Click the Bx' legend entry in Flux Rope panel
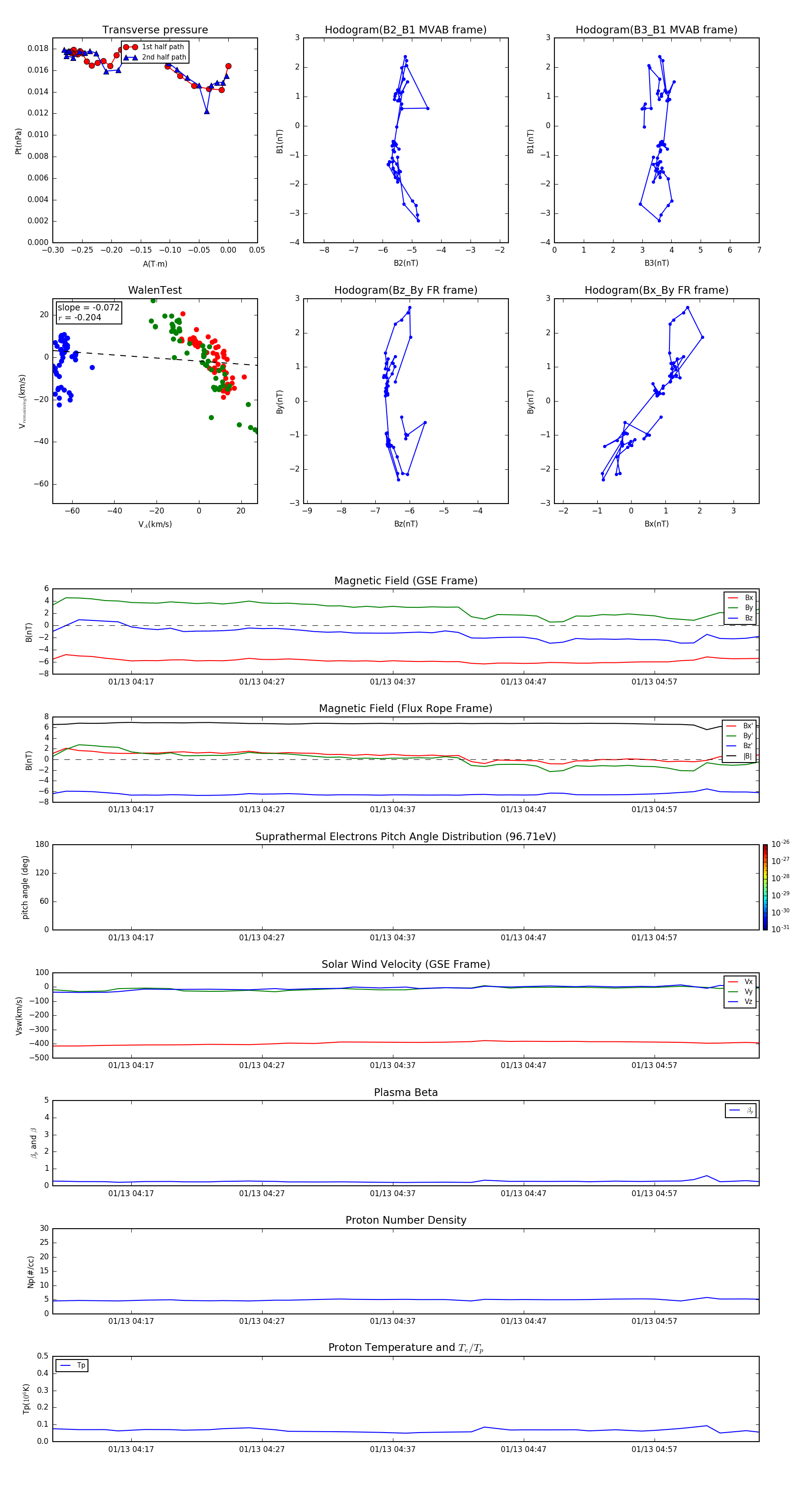Image resolution: width=812 pixels, height=1489 pixels. [x=740, y=726]
